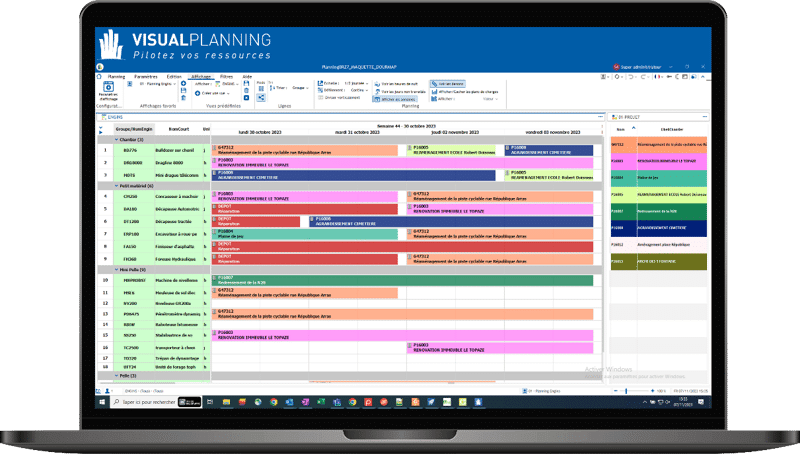
Task: Click the trash icon in Affichages favoris
Action: 183,97
